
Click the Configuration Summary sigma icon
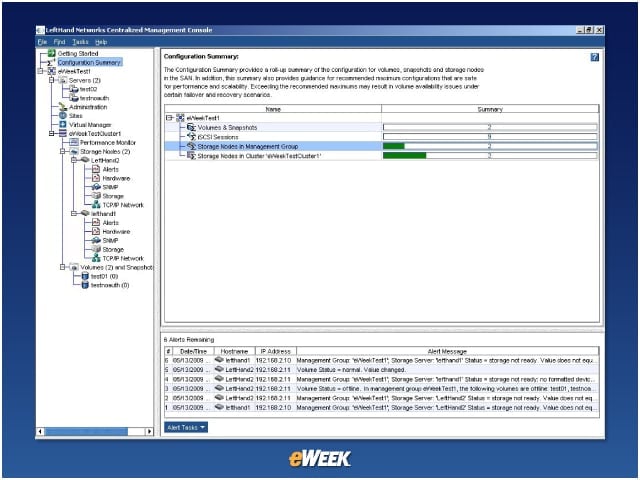[51, 62]
